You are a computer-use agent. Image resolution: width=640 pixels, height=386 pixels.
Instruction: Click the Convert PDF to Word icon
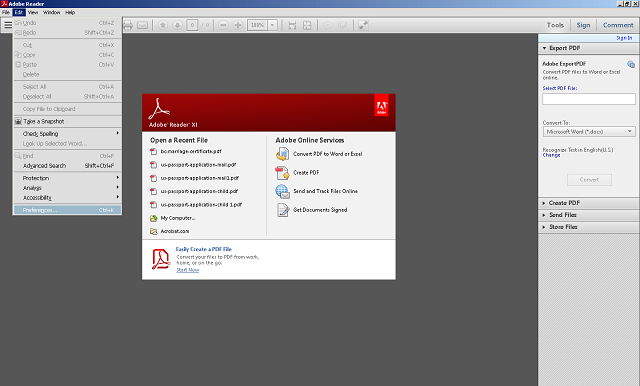[282, 154]
